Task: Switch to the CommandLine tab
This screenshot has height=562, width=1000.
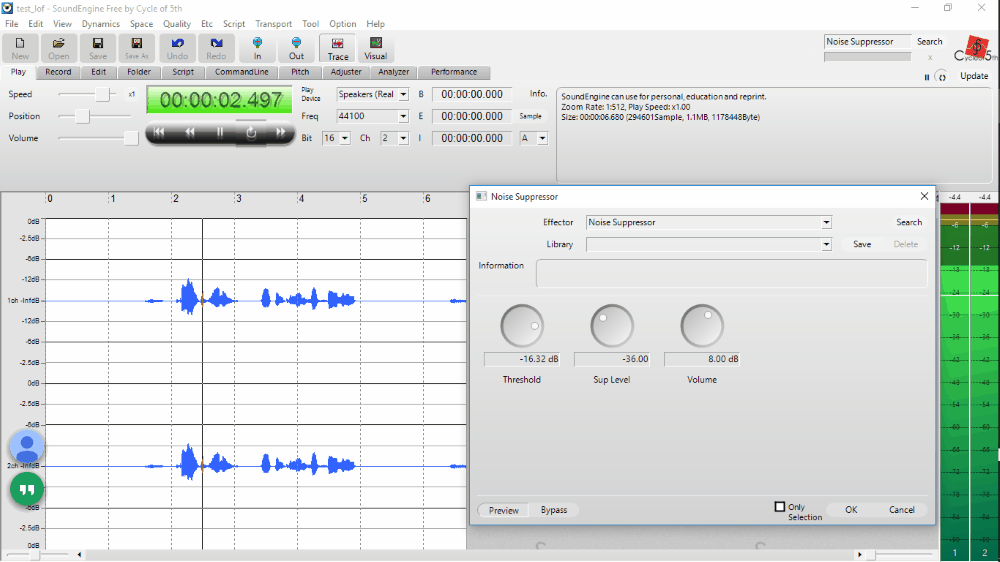Action: pyautogui.click(x=241, y=72)
